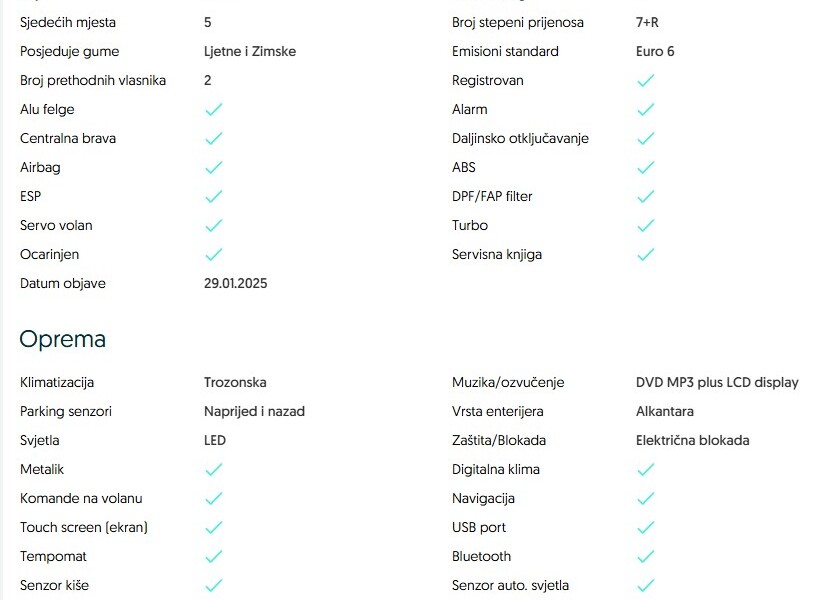Click the Servisna knjiga checkmark
Image resolution: width=826 pixels, height=600 pixels.
(646, 254)
